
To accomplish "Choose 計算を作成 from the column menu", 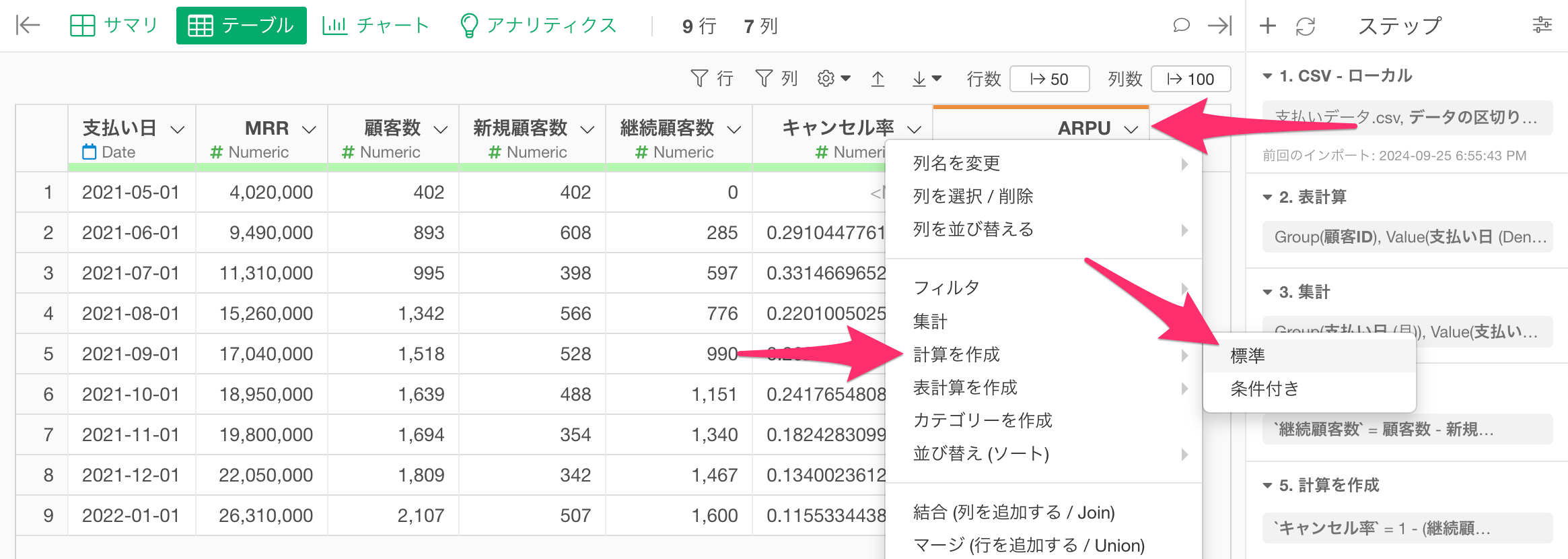I will (x=1044, y=354).
